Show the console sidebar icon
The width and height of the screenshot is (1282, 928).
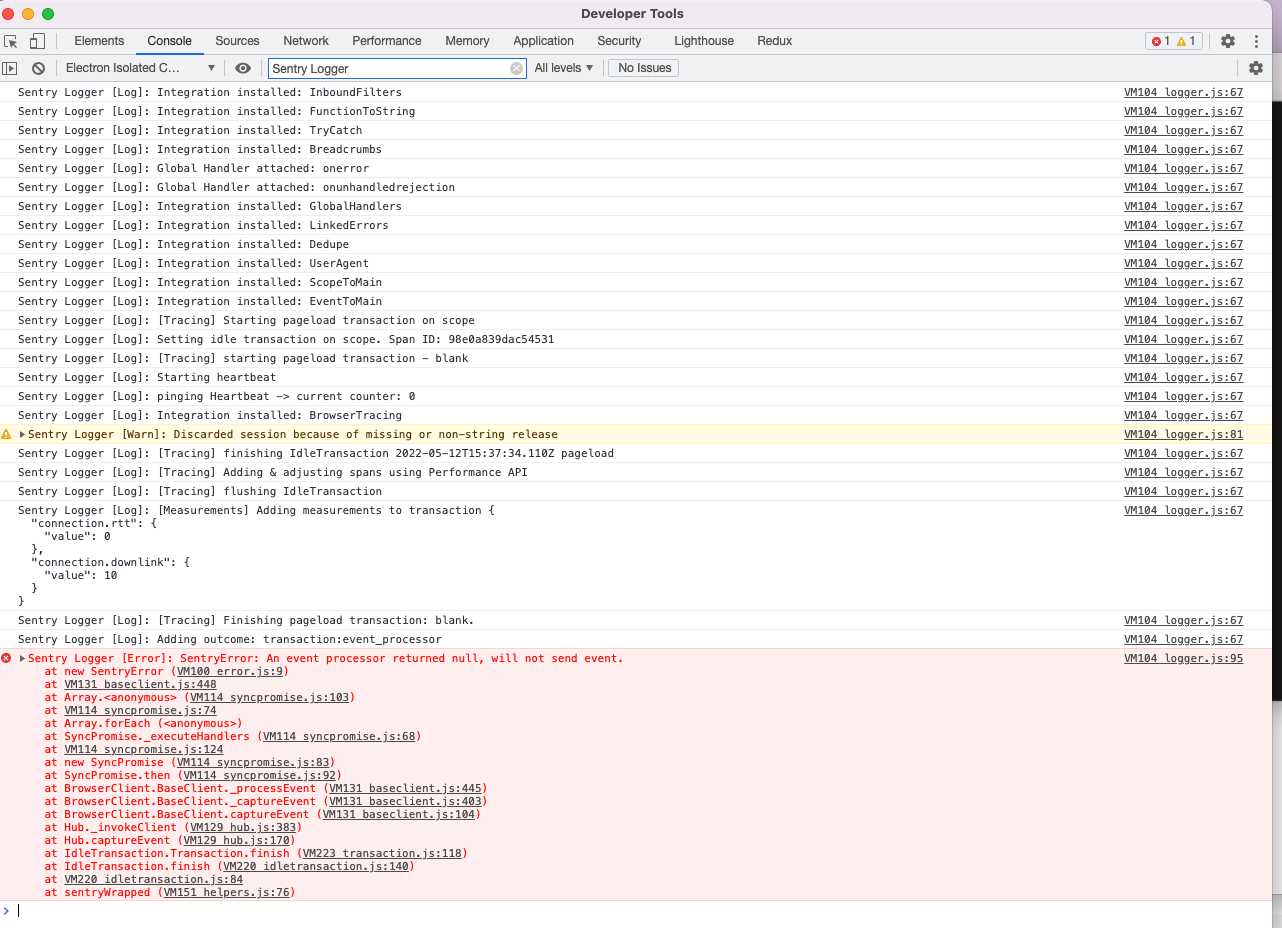[10, 68]
